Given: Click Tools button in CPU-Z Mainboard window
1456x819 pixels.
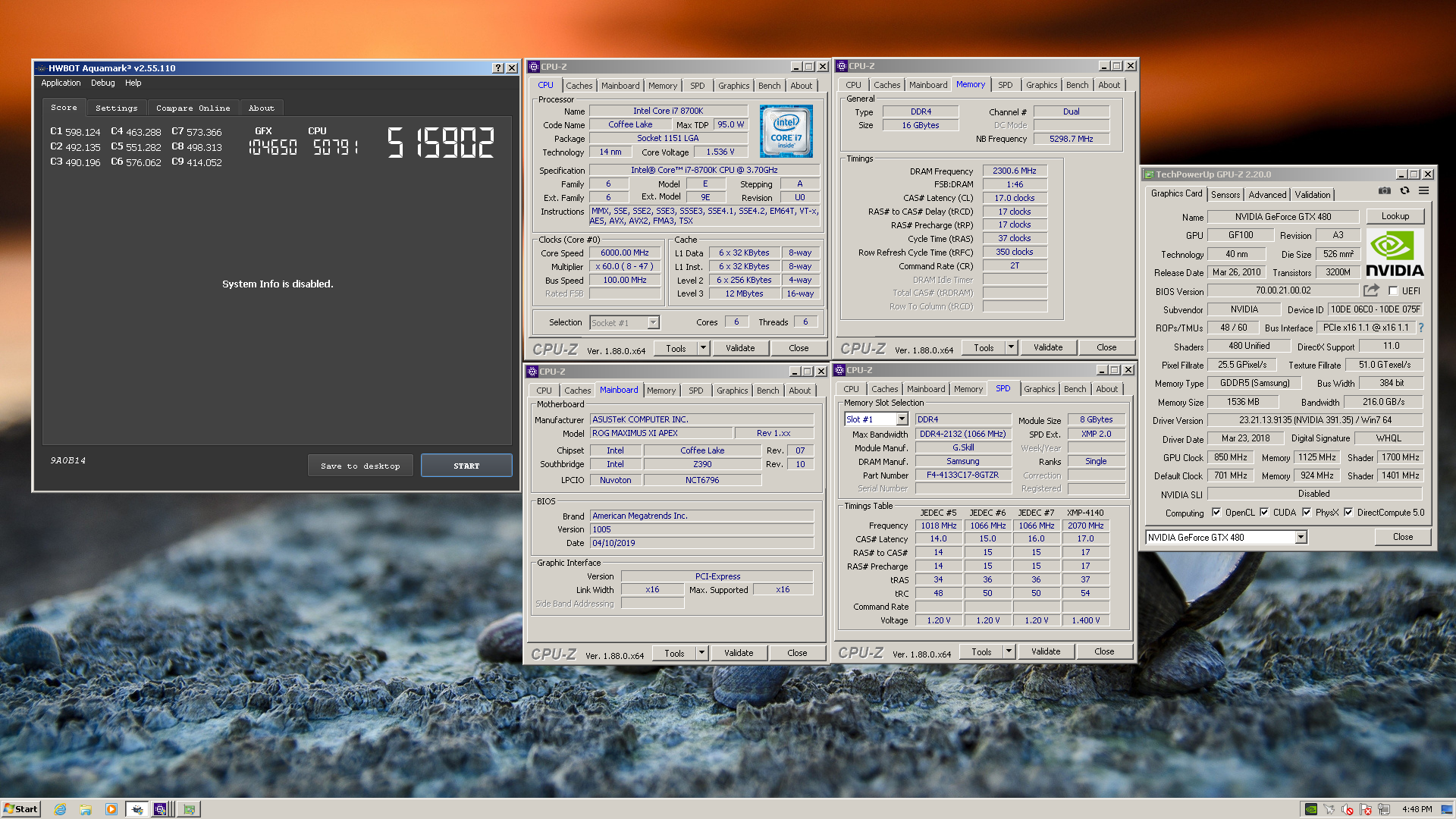Looking at the screenshot, I should tap(674, 653).
